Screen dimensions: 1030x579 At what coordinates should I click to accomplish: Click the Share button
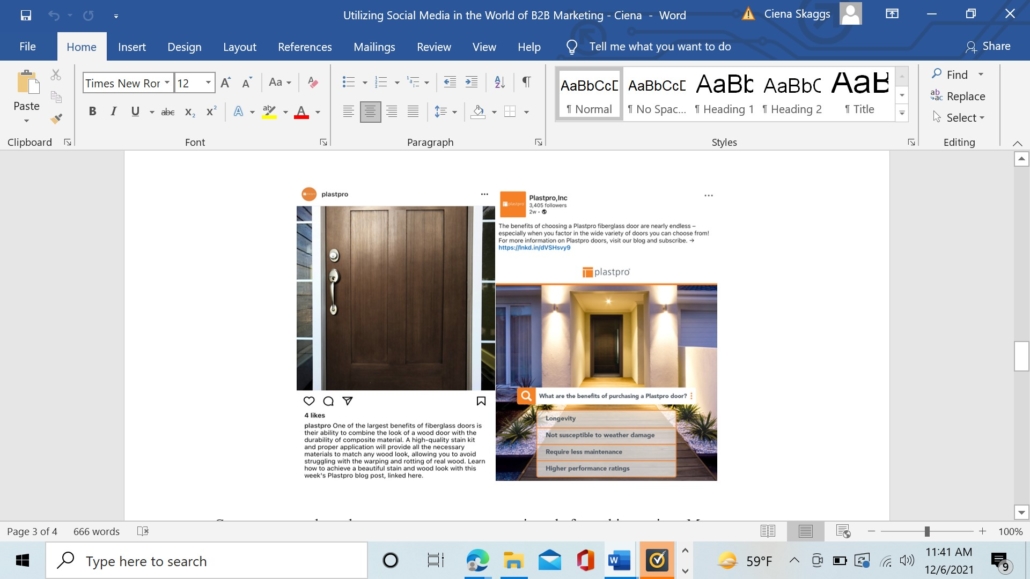tap(988, 47)
